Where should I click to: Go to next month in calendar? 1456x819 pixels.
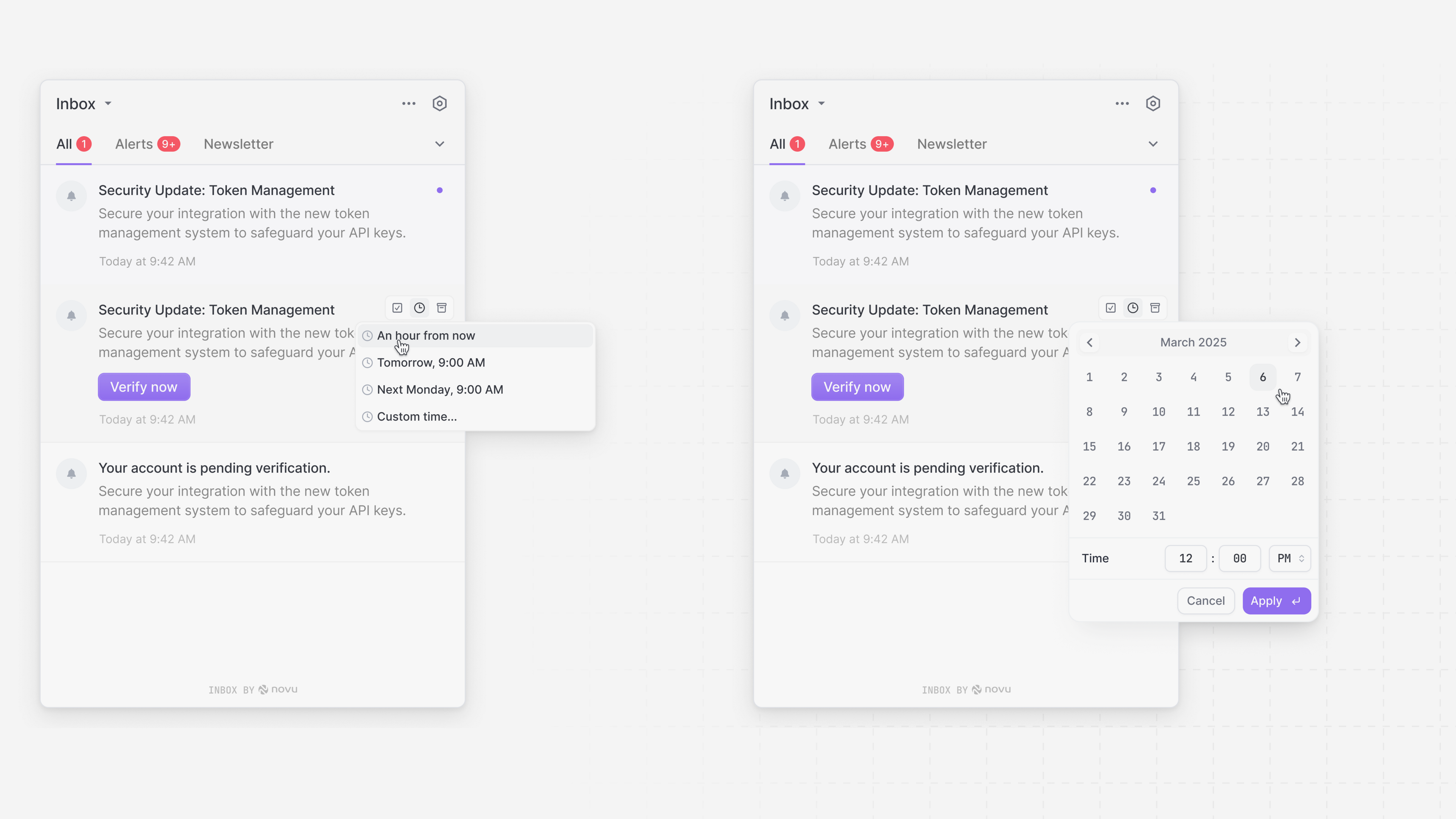[x=1297, y=342]
